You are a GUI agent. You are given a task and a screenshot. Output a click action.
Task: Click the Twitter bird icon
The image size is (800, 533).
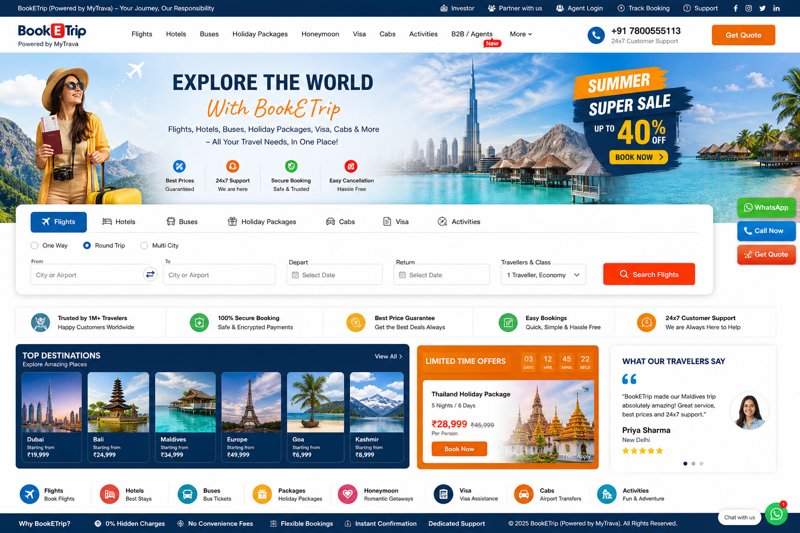tap(762, 8)
